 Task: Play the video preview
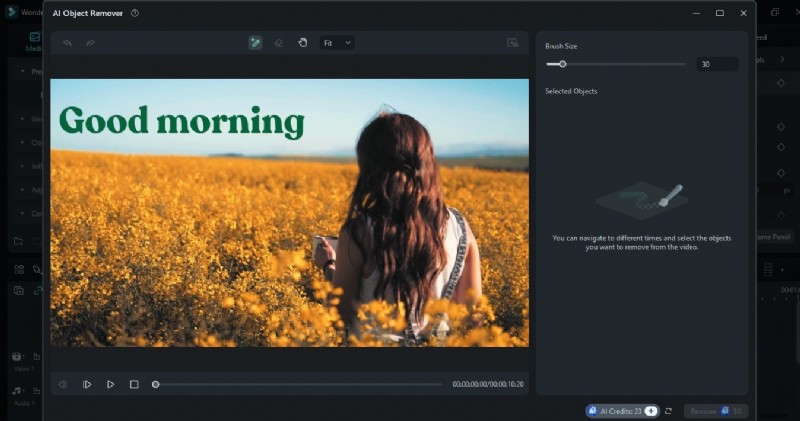point(110,384)
